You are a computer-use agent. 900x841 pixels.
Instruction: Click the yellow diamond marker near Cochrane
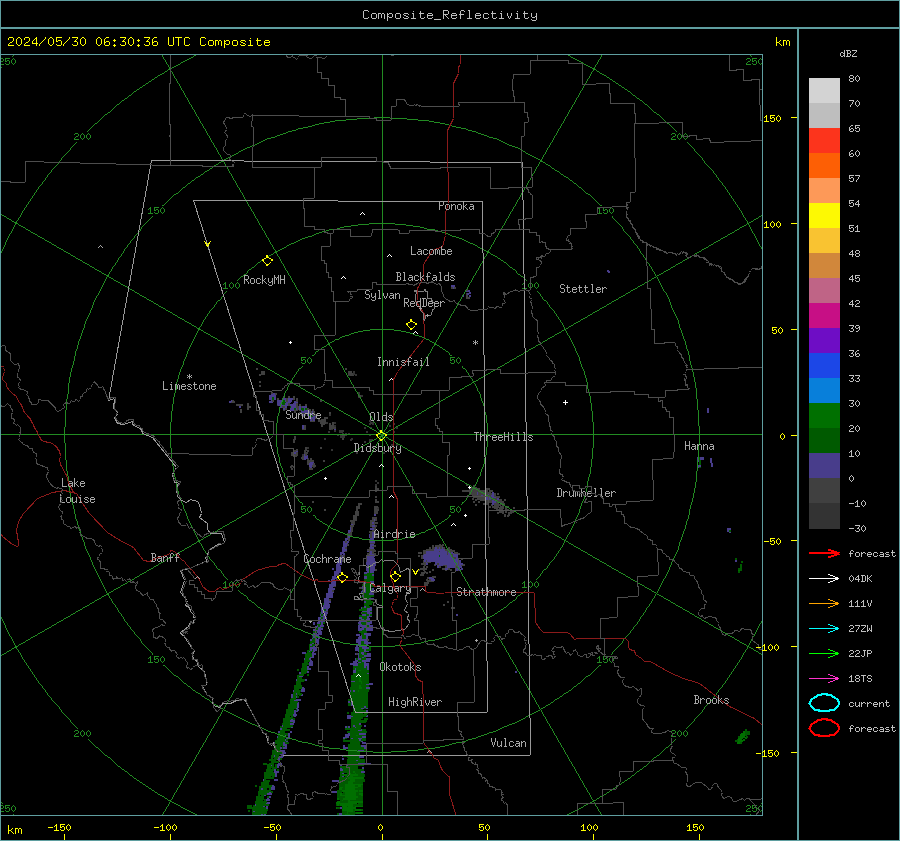coord(342,578)
